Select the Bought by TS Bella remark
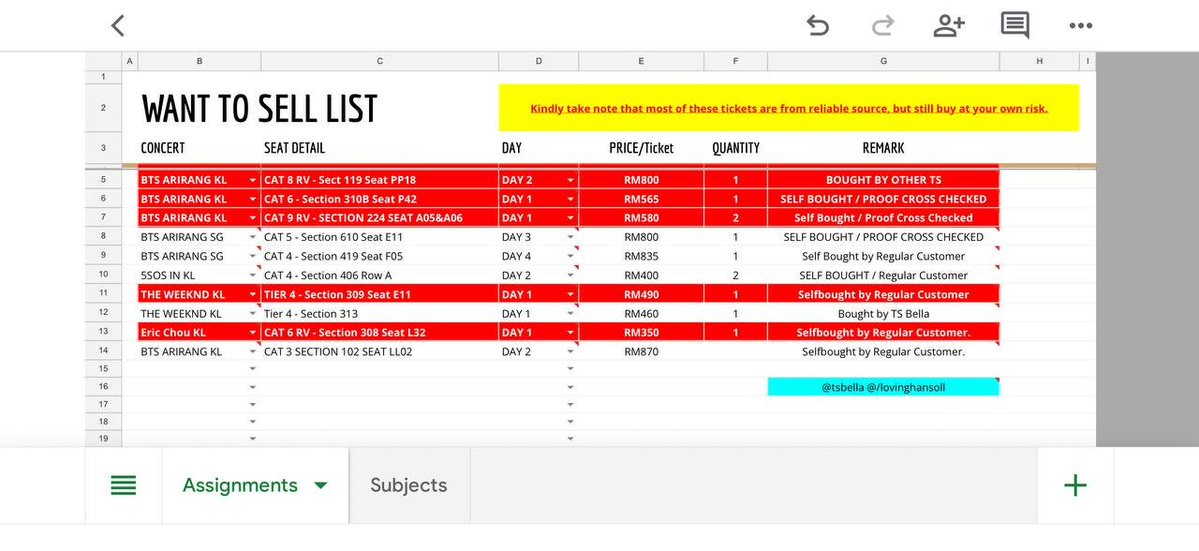The image size is (1199, 551). point(883,313)
